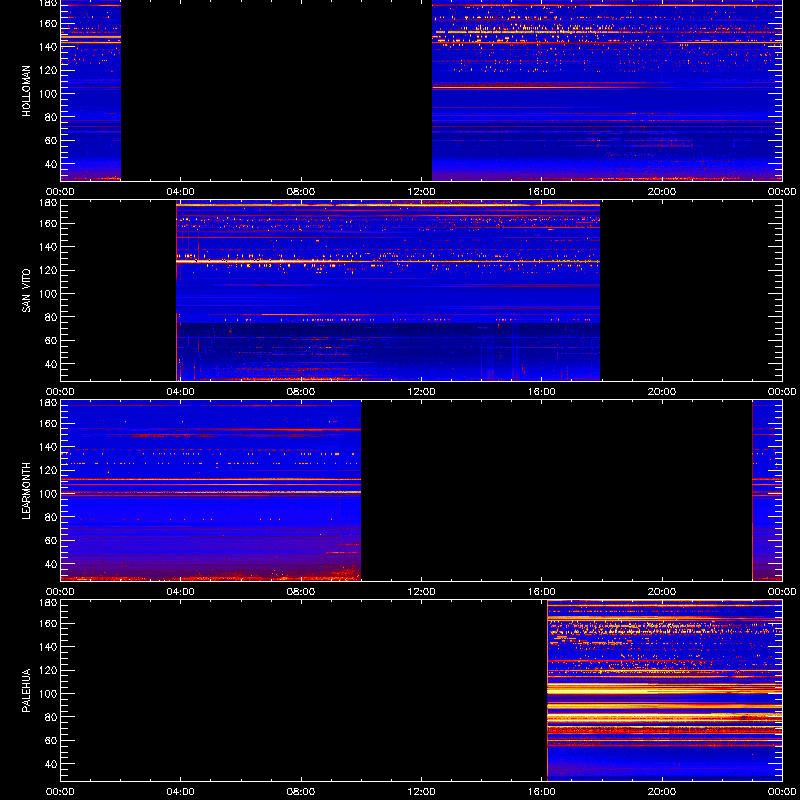Click the LEARMONTH station axis label
Screen dimensions: 800x800
26,491
